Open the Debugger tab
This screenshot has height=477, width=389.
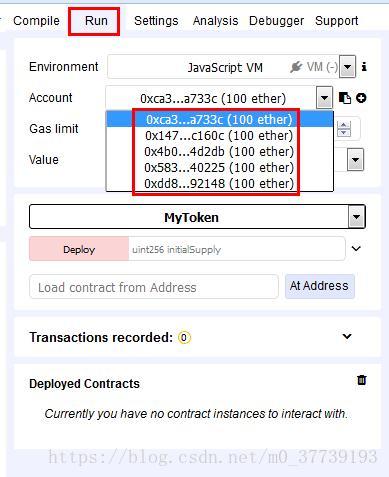tap(276, 21)
